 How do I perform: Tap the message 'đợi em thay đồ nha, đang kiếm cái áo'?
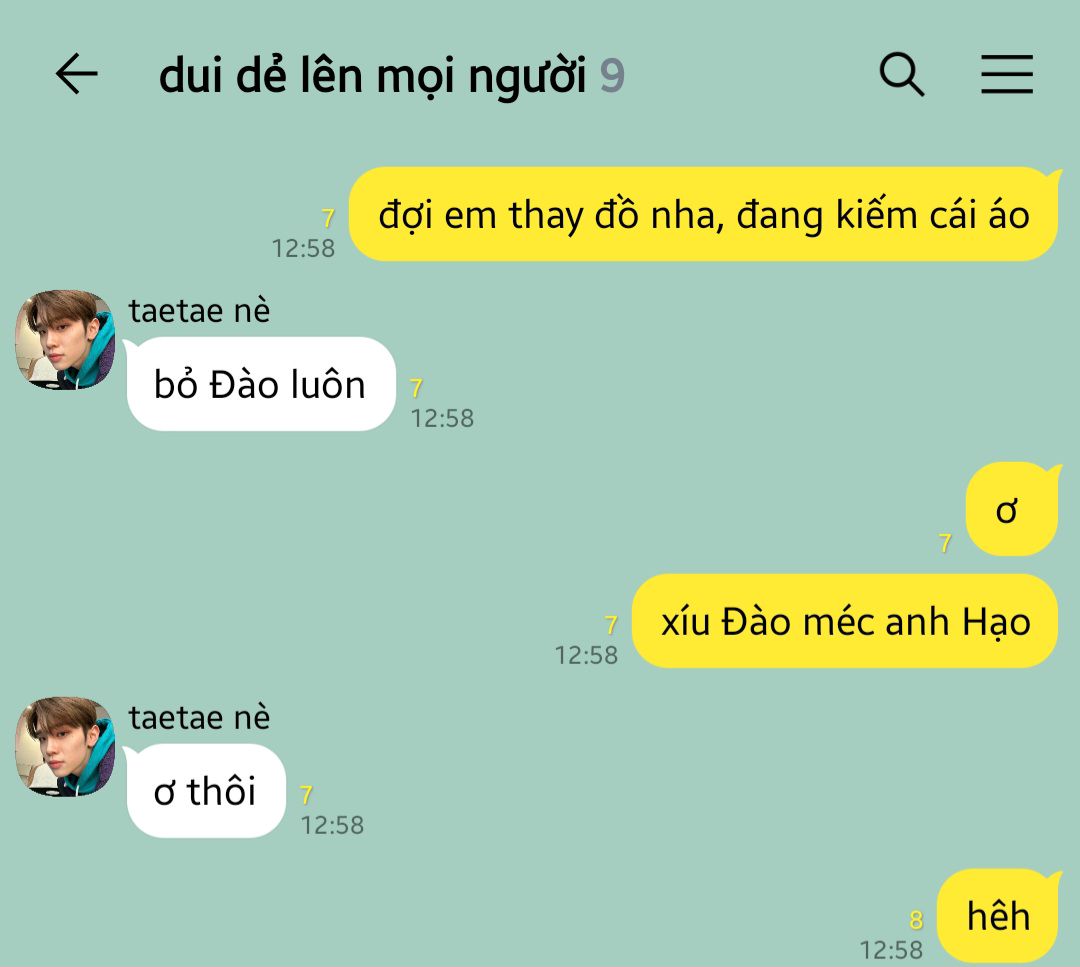point(703,214)
